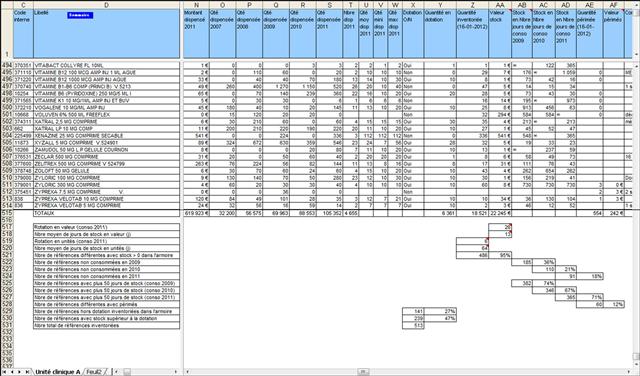640x376 pixels.
Task: Click cell XATRAL LP 10 MG COMP
Action: point(107,129)
